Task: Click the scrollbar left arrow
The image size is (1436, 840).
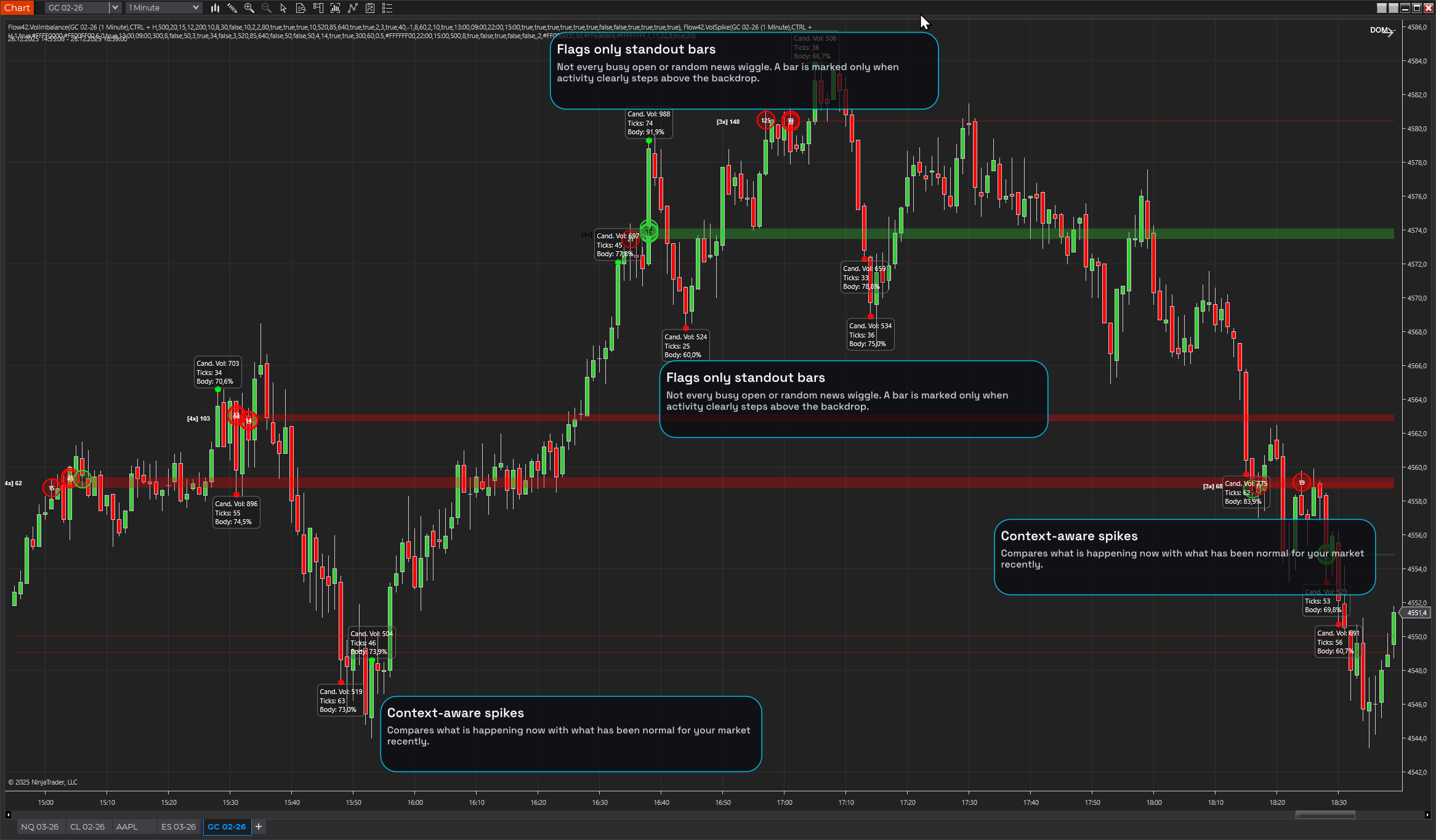Action: pos(8,815)
